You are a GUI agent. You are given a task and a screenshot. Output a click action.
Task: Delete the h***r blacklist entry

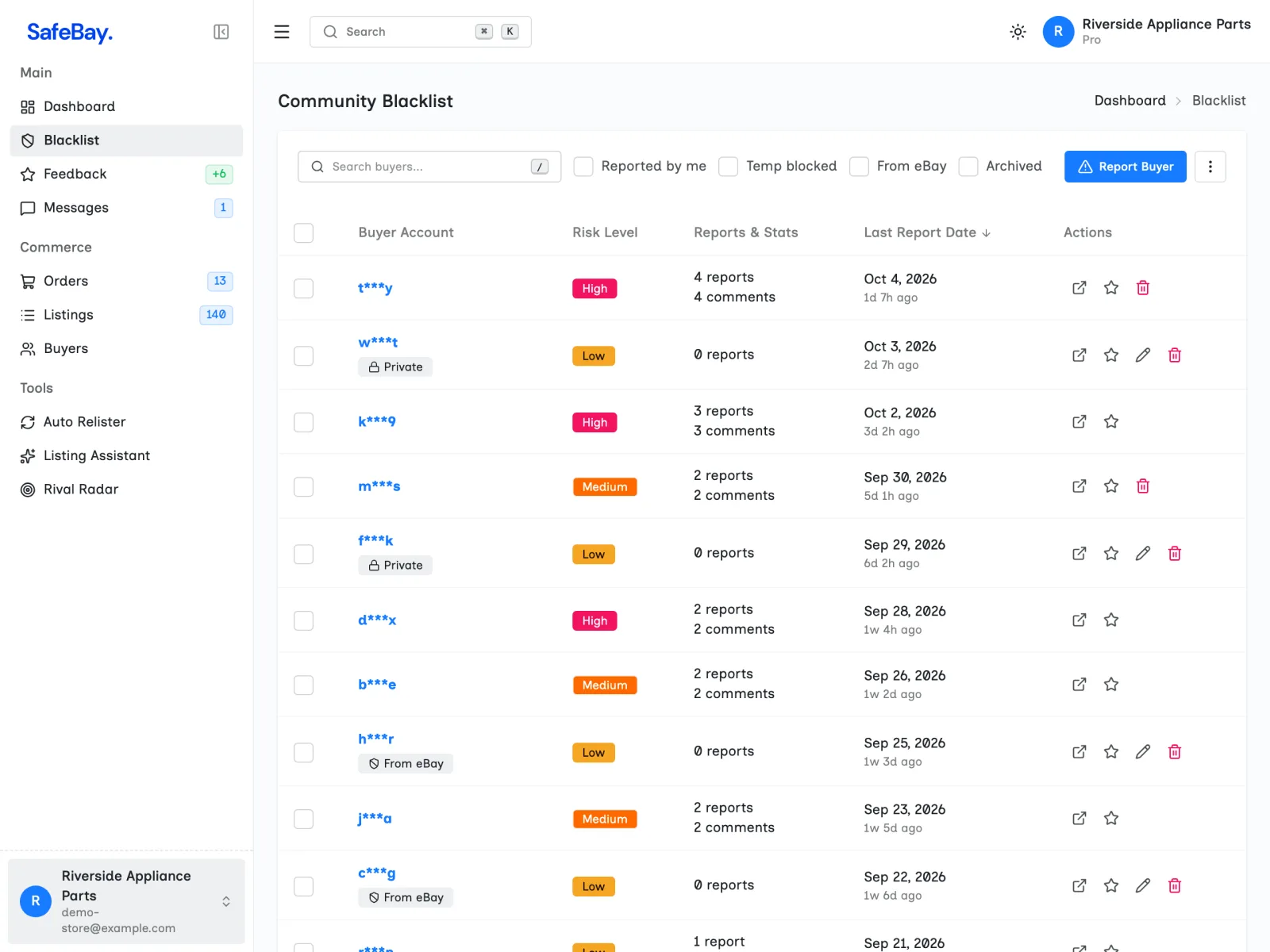pos(1175,752)
